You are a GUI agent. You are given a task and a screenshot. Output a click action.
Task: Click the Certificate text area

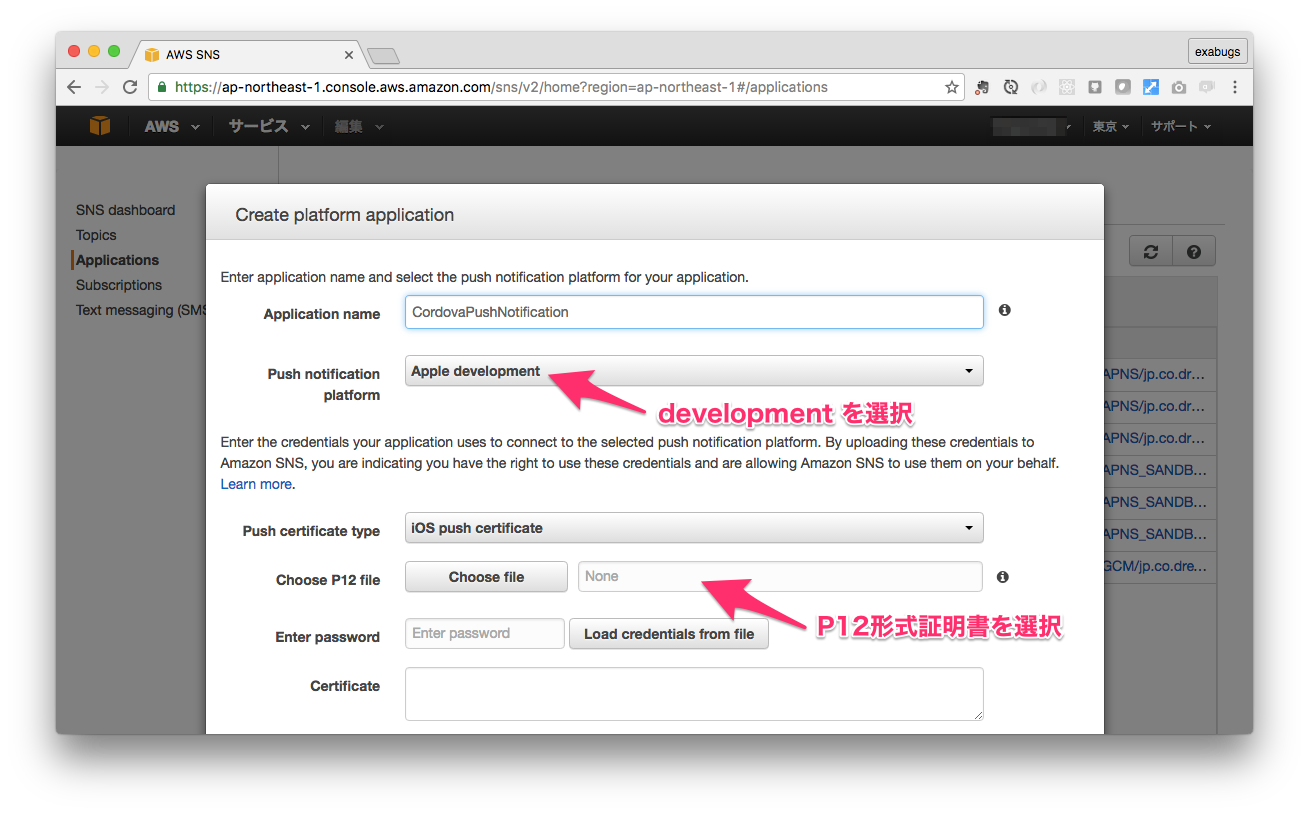(x=694, y=694)
